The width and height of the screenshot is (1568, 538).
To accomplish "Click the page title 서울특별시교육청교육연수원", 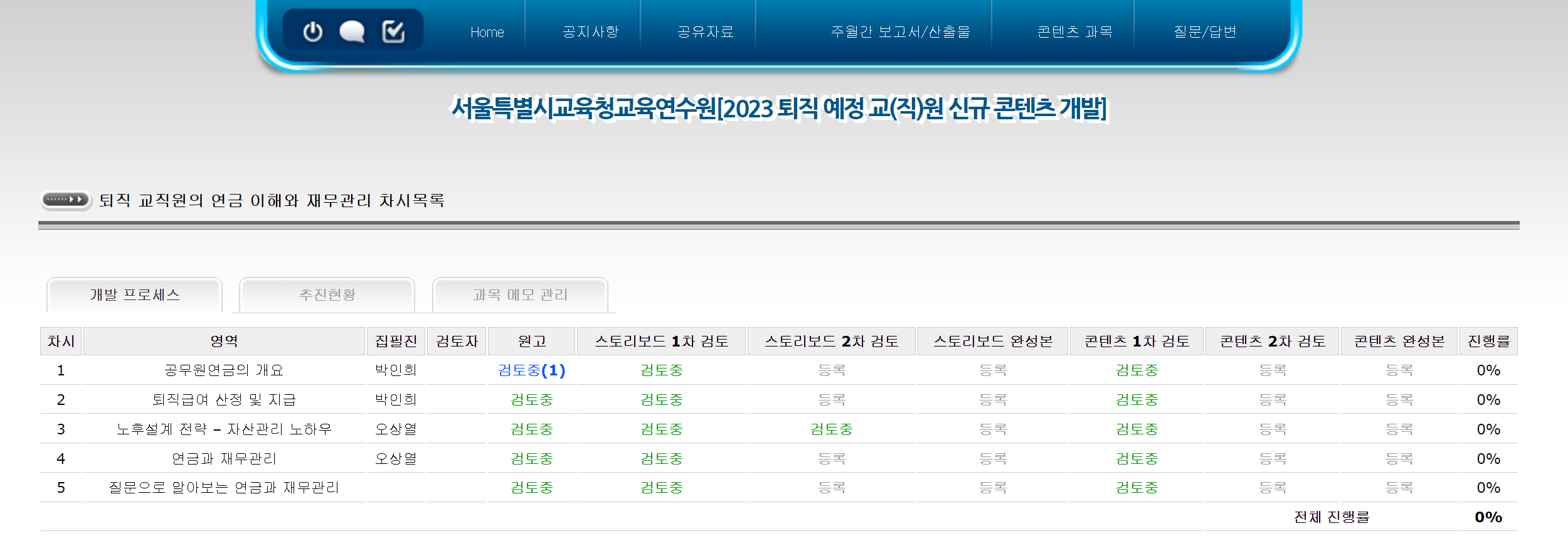I will click(x=585, y=108).
